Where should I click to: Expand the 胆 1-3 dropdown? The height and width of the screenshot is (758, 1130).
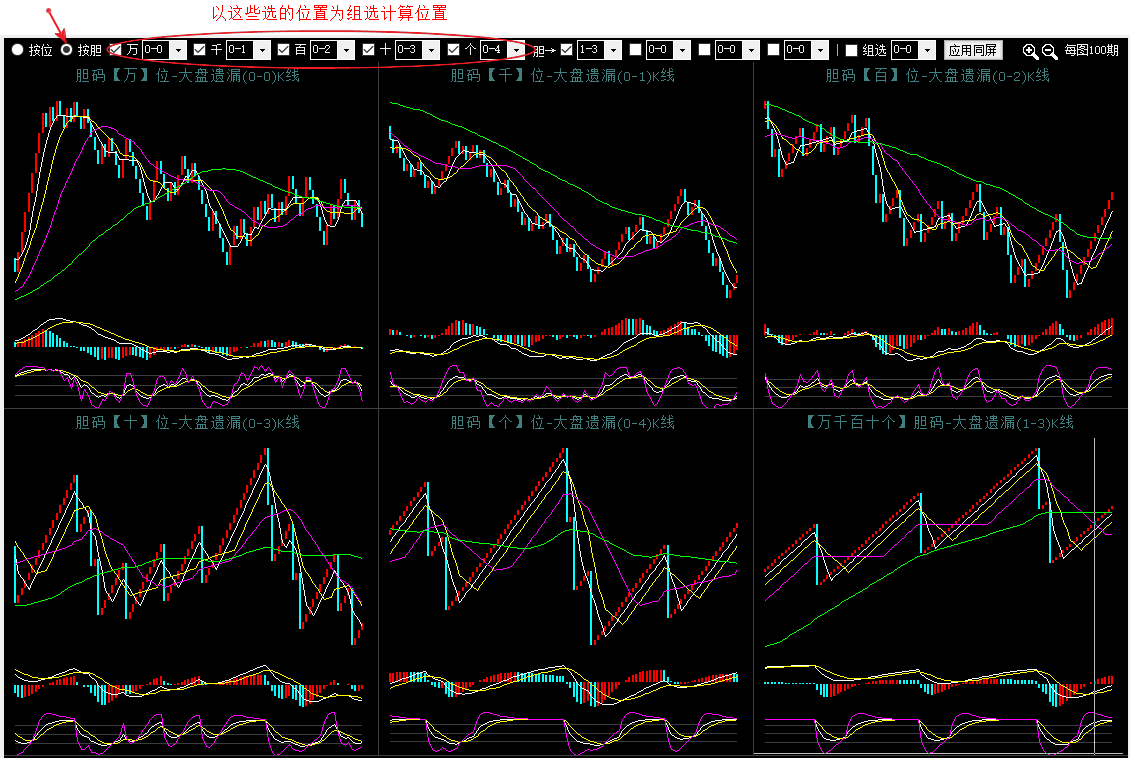613,50
